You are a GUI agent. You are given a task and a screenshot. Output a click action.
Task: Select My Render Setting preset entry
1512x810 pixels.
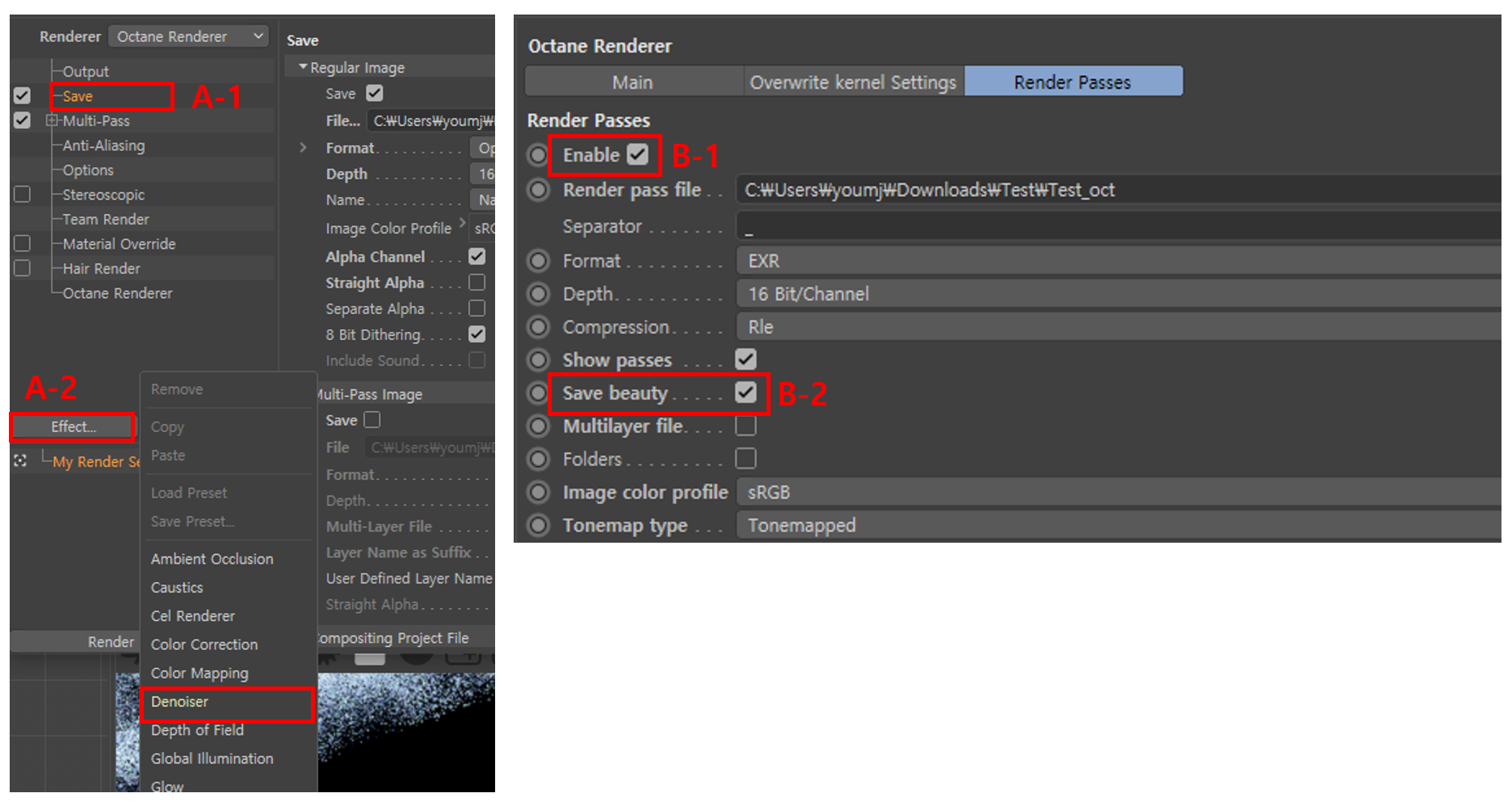click(95, 462)
